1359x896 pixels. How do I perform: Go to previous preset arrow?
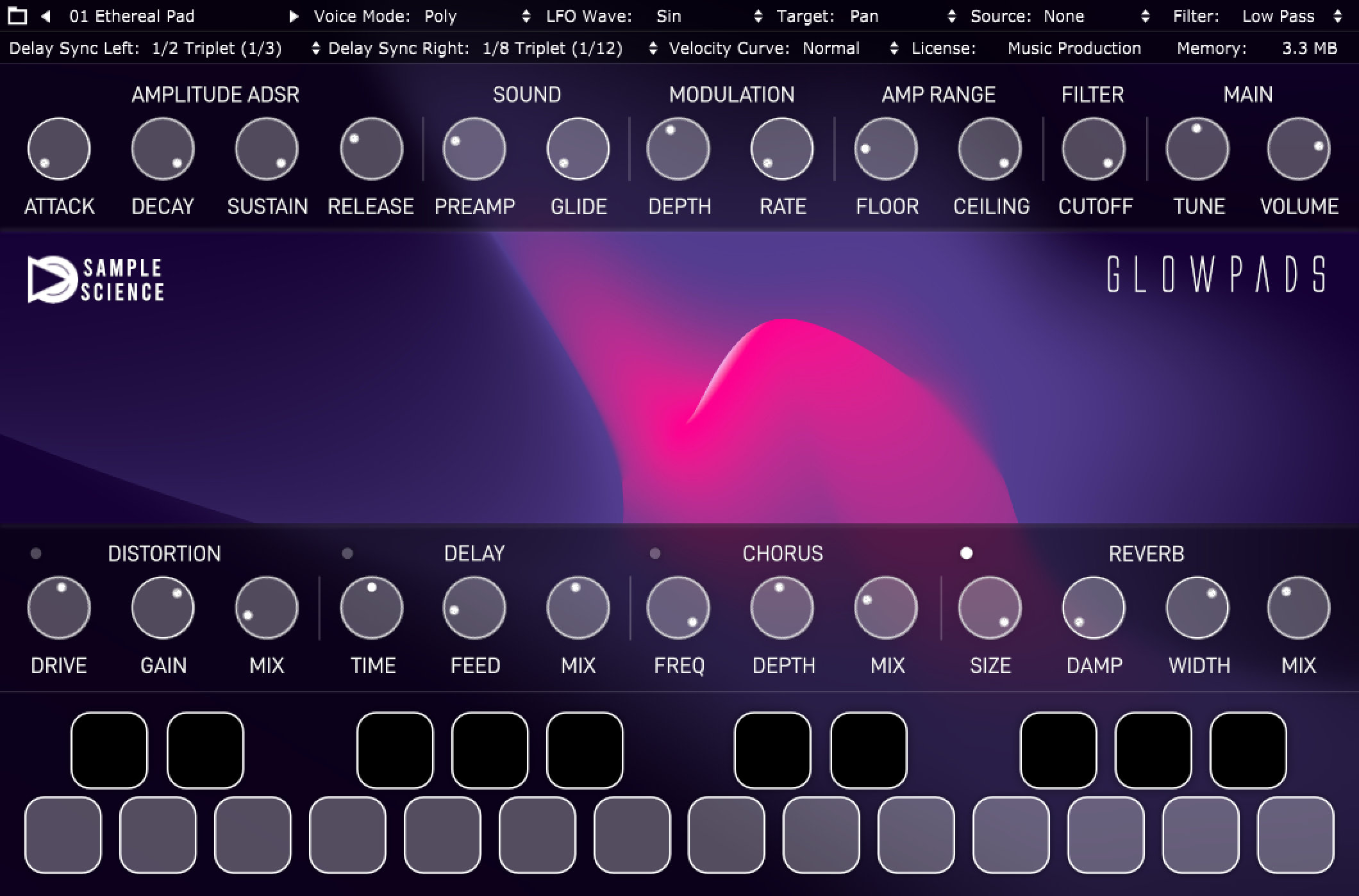(x=46, y=16)
